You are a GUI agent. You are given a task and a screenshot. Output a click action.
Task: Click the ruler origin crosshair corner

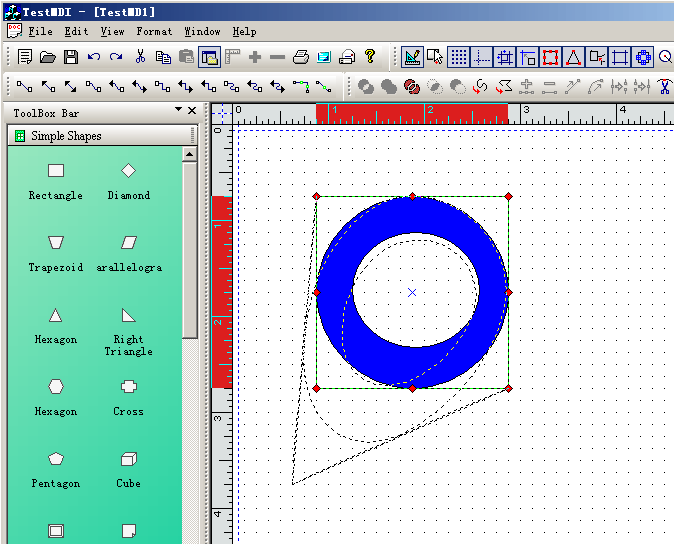(x=222, y=114)
